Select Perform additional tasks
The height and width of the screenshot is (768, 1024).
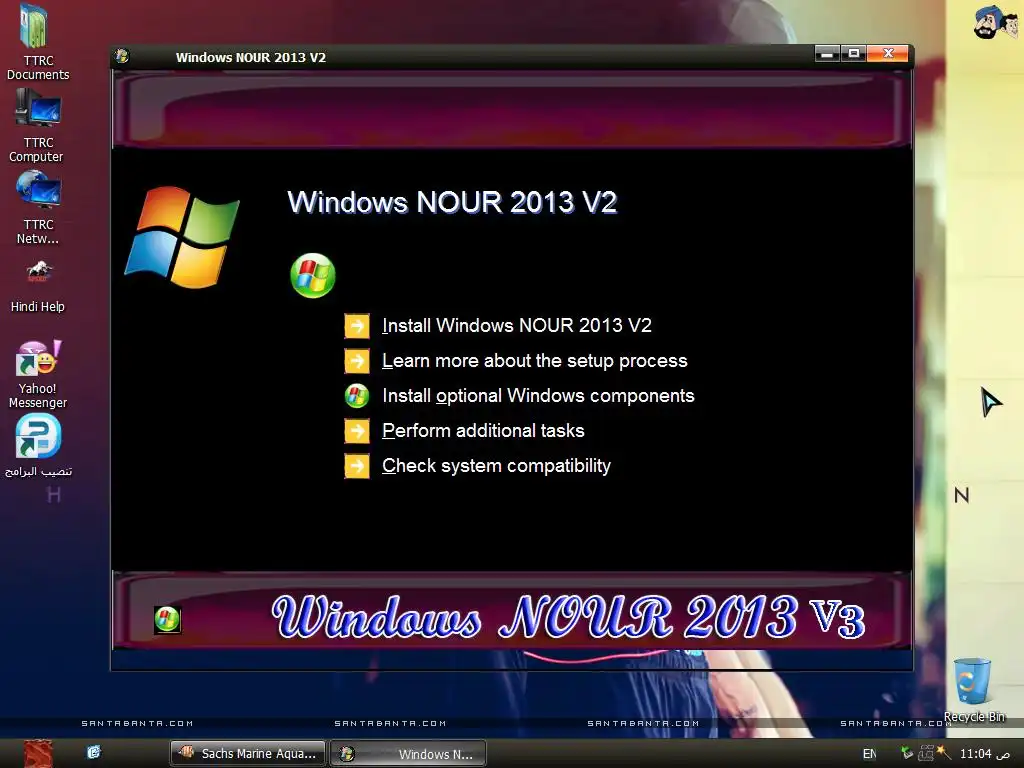pos(483,431)
